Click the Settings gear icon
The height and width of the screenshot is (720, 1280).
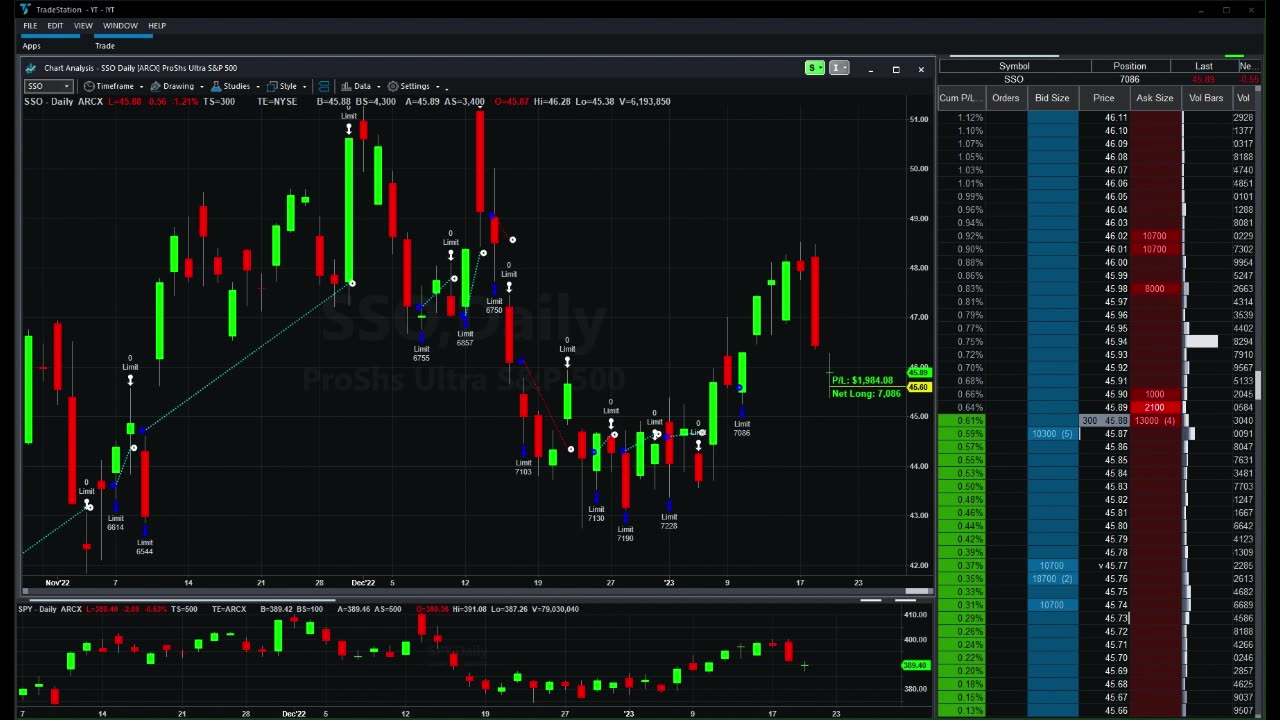tap(393, 86)
